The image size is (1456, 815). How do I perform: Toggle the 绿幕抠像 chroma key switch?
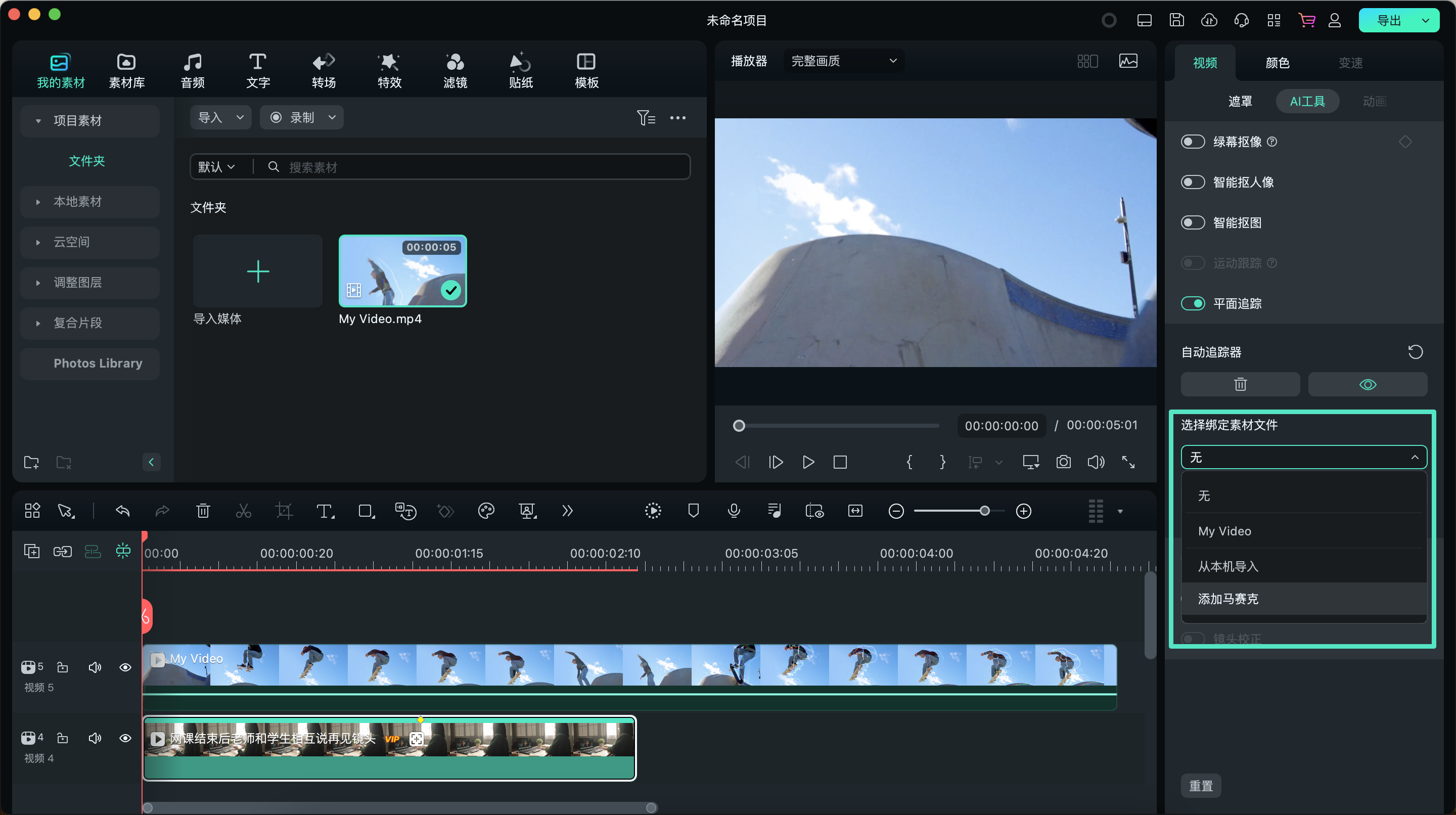[x=1193, y=142]
